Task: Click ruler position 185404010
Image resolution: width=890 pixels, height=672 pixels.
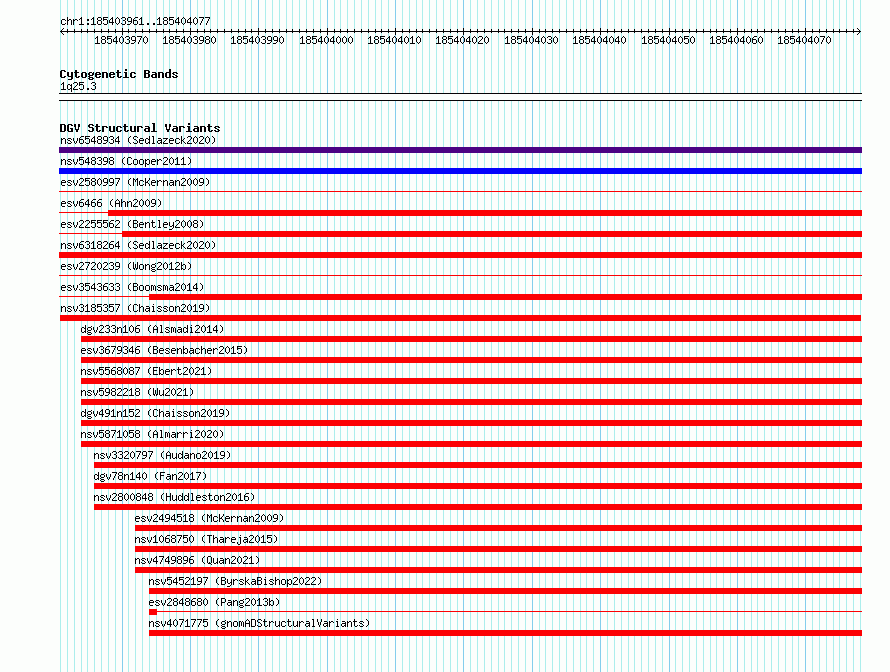Action: 394,40
